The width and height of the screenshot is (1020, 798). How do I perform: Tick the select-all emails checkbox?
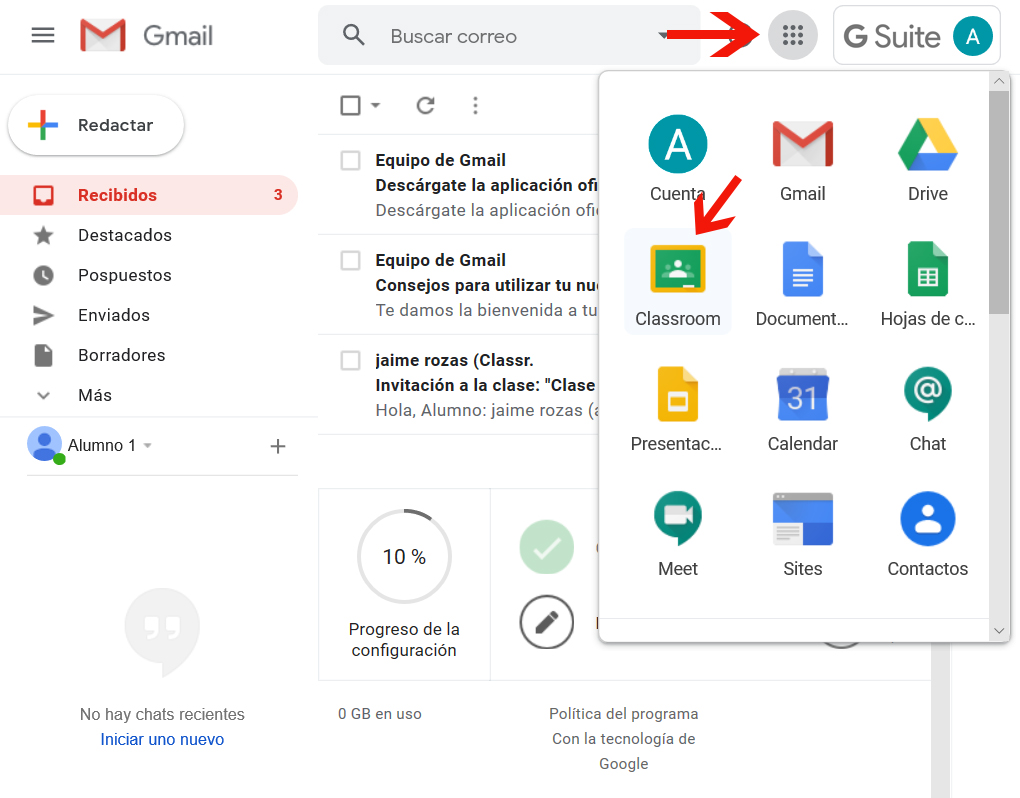(351, 105)
